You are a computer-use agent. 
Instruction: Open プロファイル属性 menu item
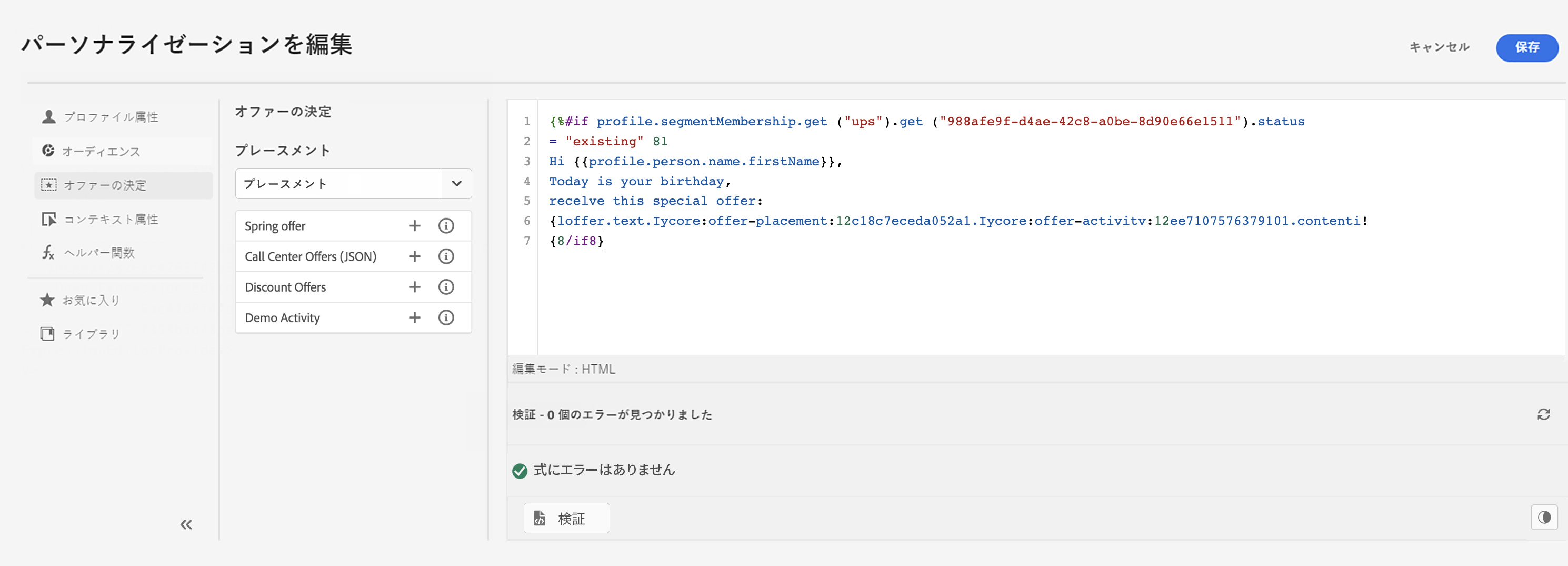[x=111, y=117]
